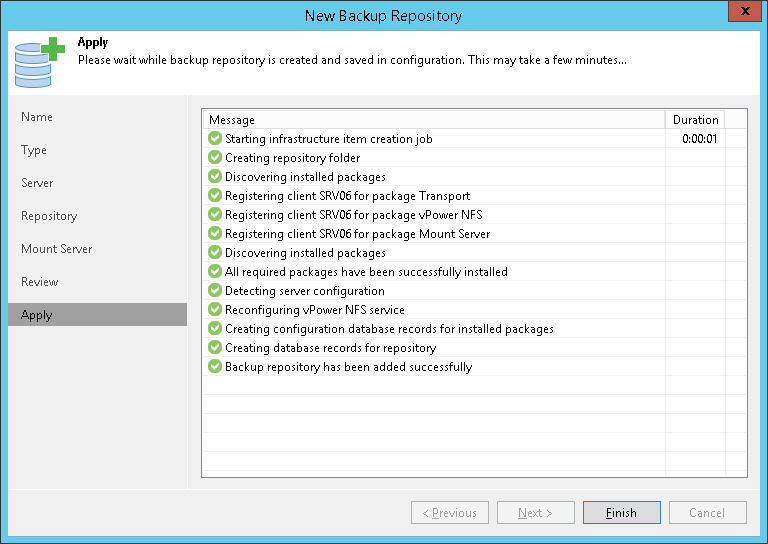
Task: Click green check beside Creating repository folder
Action: [x=215, y=157]
